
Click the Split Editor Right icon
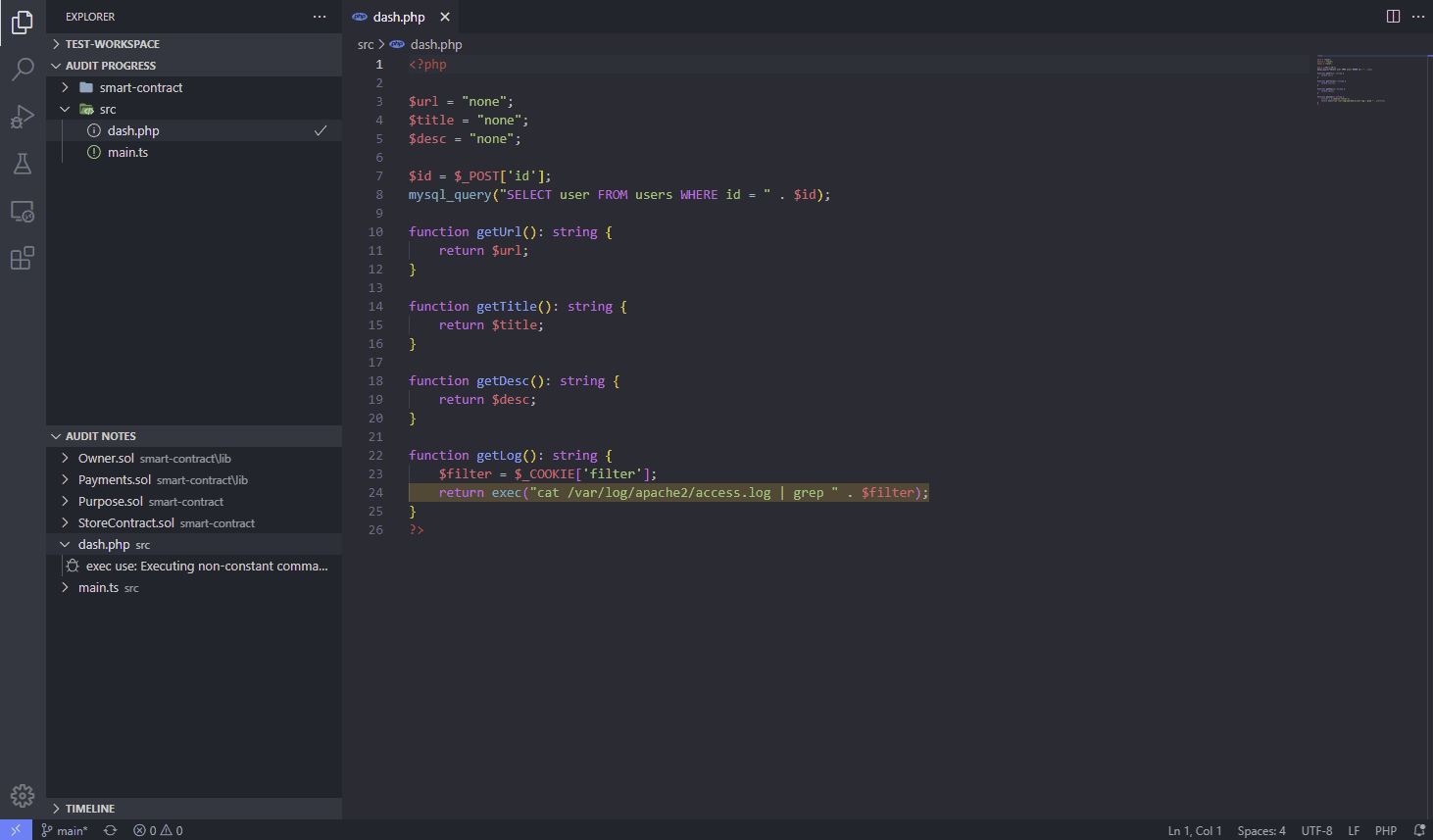[1393, 17]
